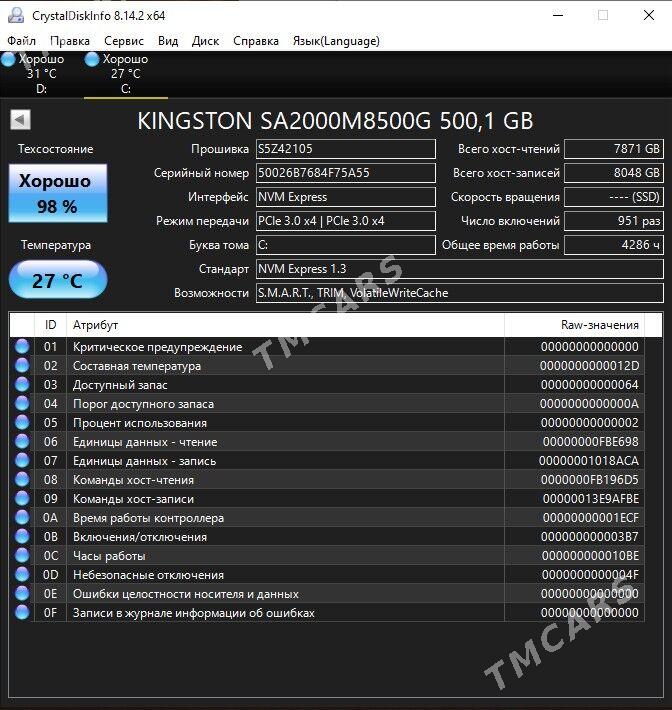Click status orb for Ошибки целостности носителя row
Screen dimensions: 672x710
pos(22,594)
